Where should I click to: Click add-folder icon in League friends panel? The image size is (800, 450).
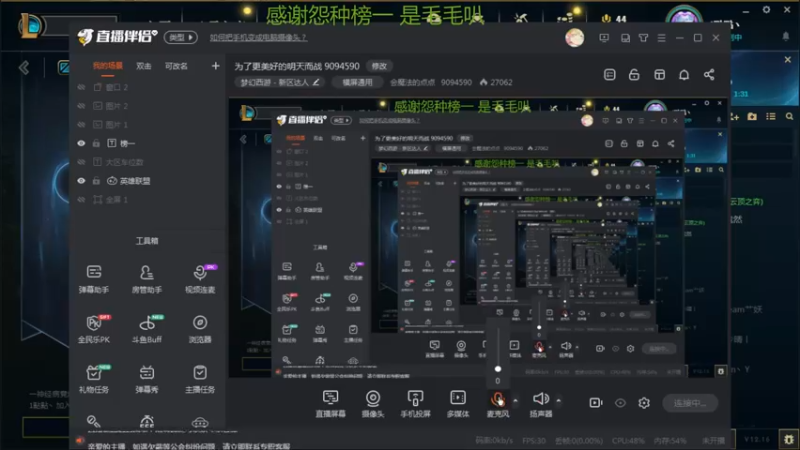coord(752,117)
